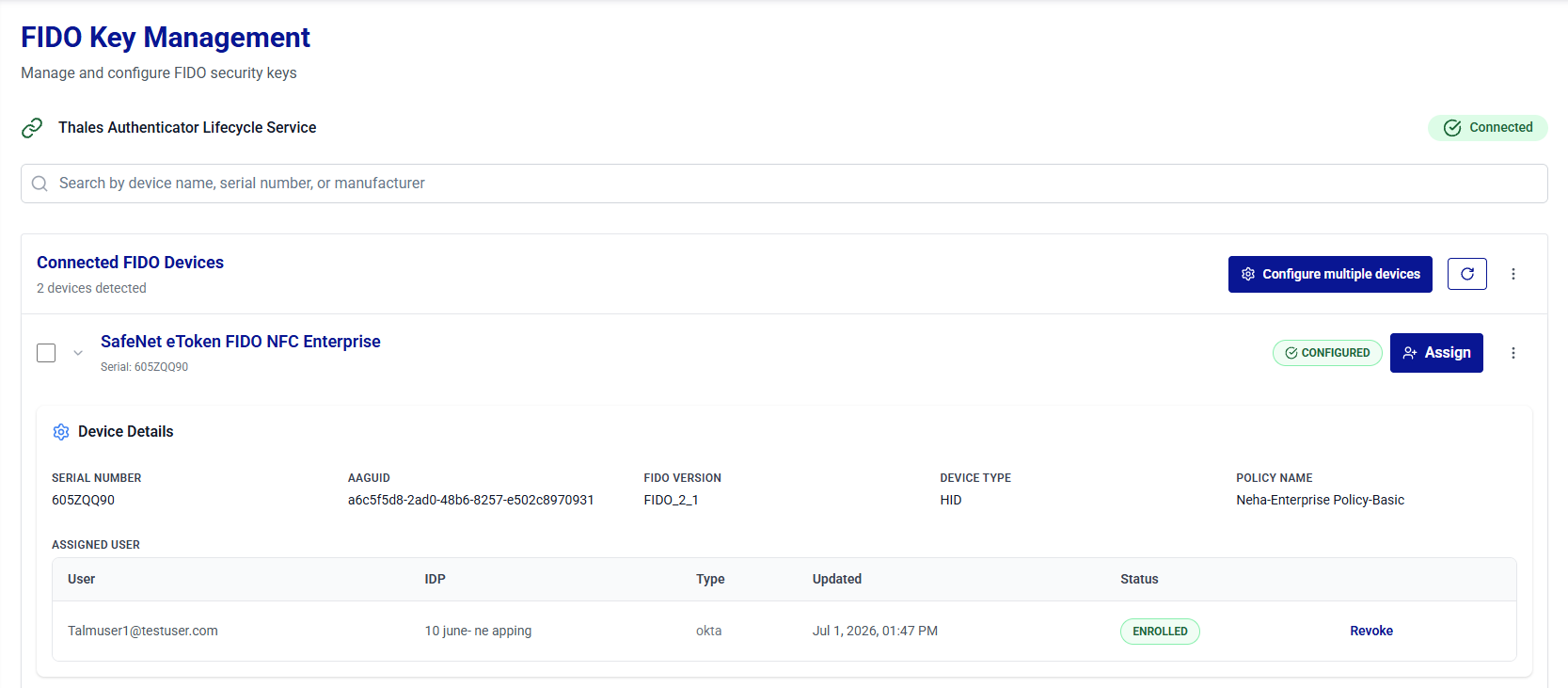Click the Connected FIDO Devices heading
Image resolution: width=1568 pixels, height=688 pixels.
(130, 263)
